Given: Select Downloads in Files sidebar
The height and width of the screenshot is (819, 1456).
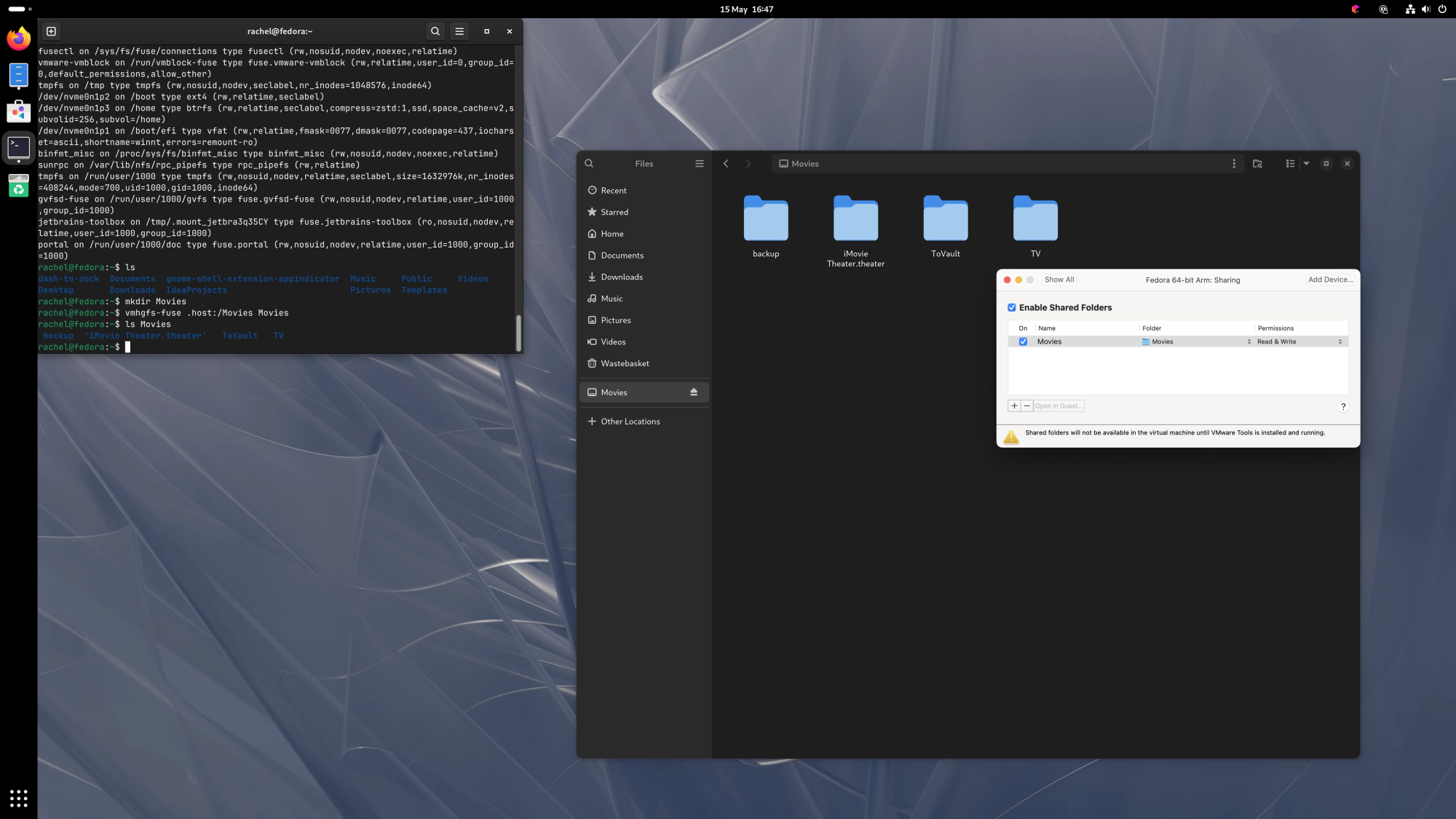Looking at the screenshot, I should [621, 277].
